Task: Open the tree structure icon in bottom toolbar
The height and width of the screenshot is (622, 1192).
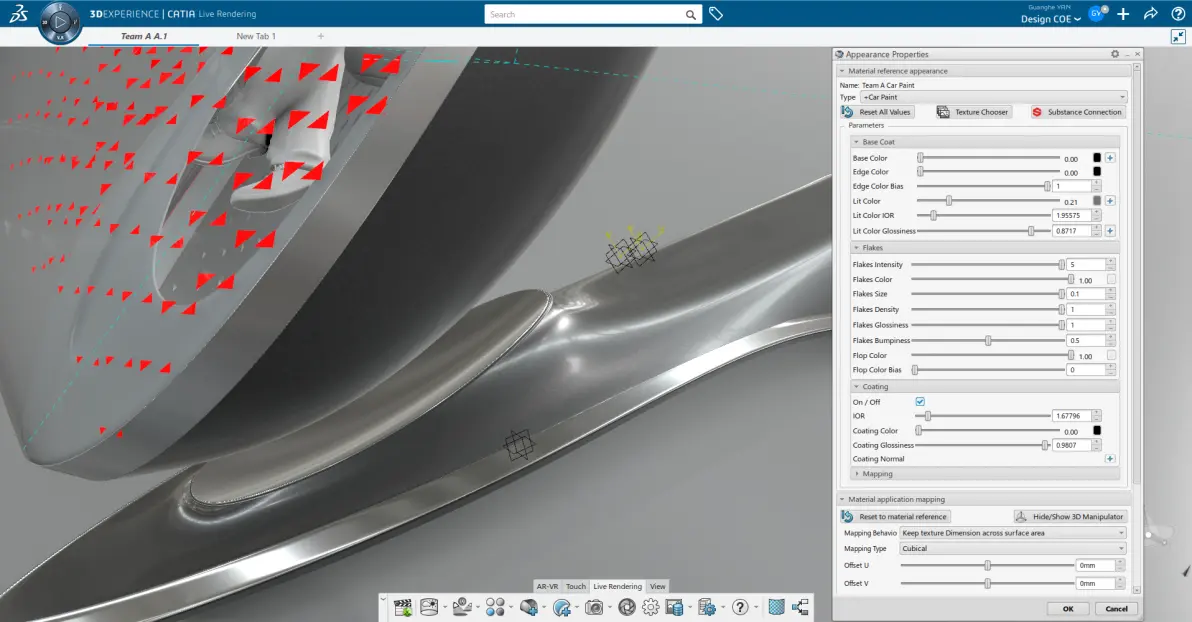Action: (800, 607)
